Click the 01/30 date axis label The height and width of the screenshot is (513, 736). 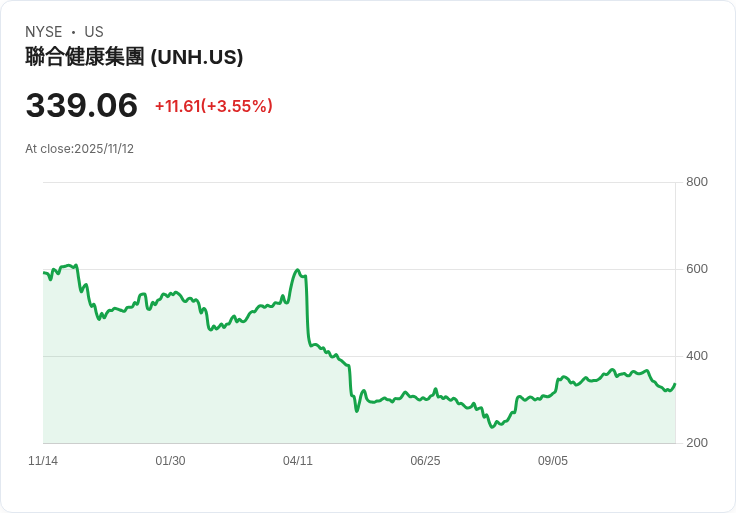170,460
